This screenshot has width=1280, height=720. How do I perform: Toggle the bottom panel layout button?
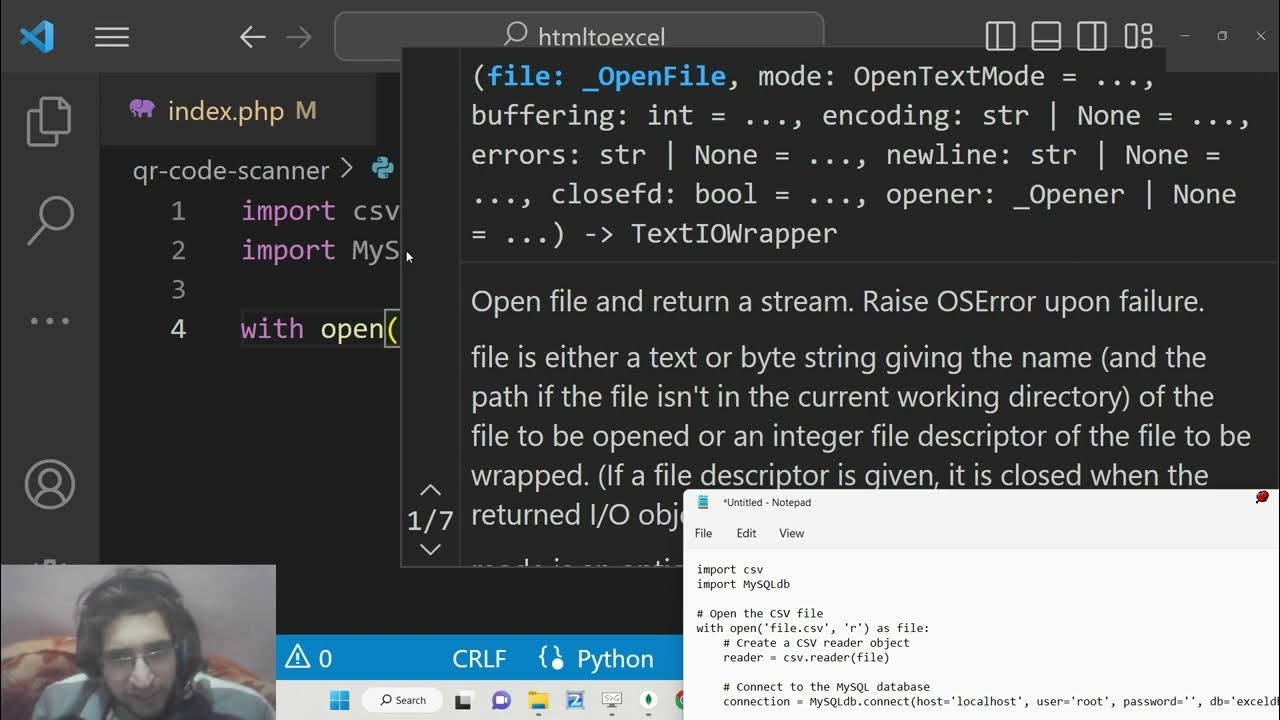click(x=1046, y=37)
